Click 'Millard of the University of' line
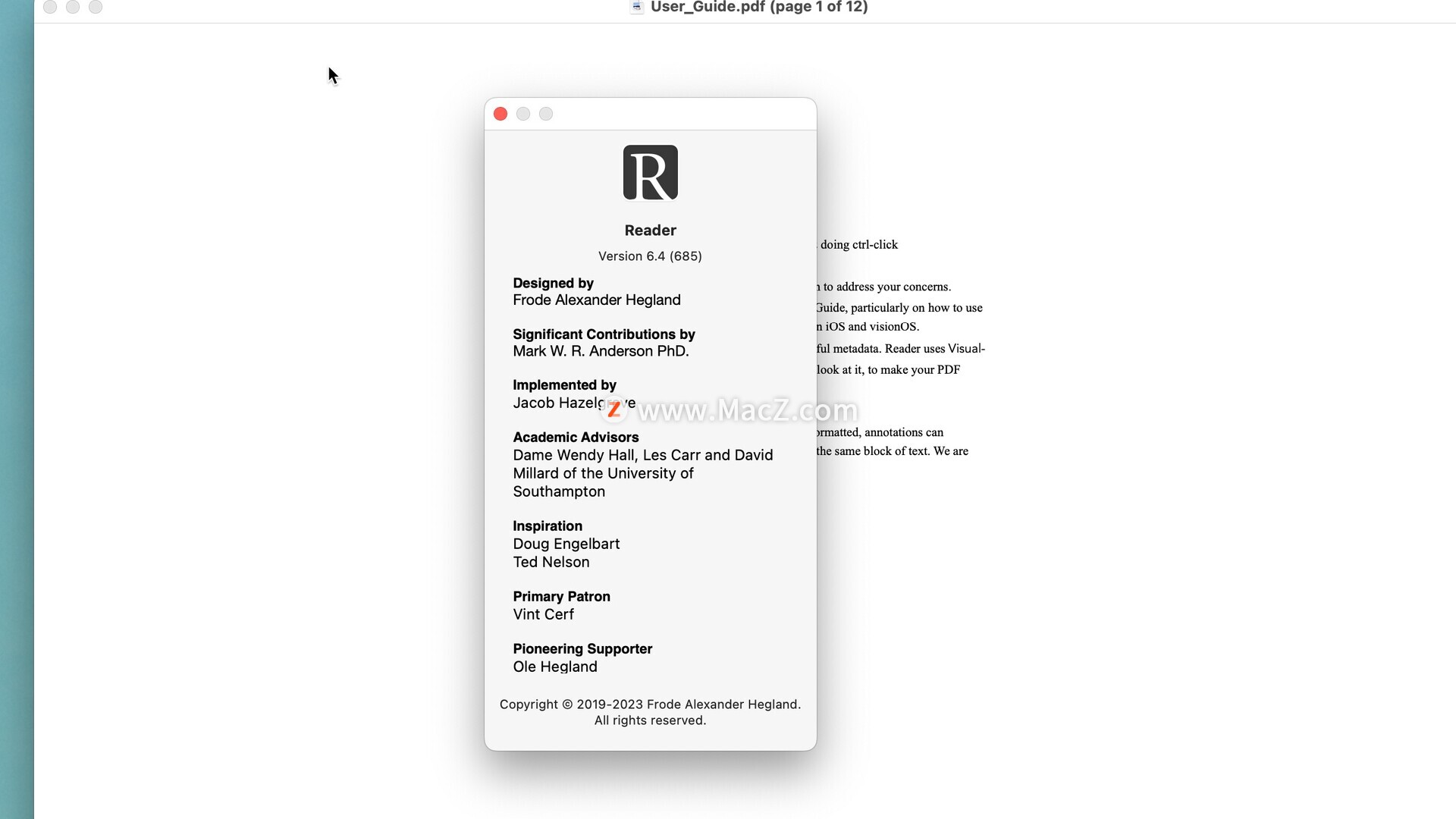This screenshot has width=1456, height=819. (603, 473)
